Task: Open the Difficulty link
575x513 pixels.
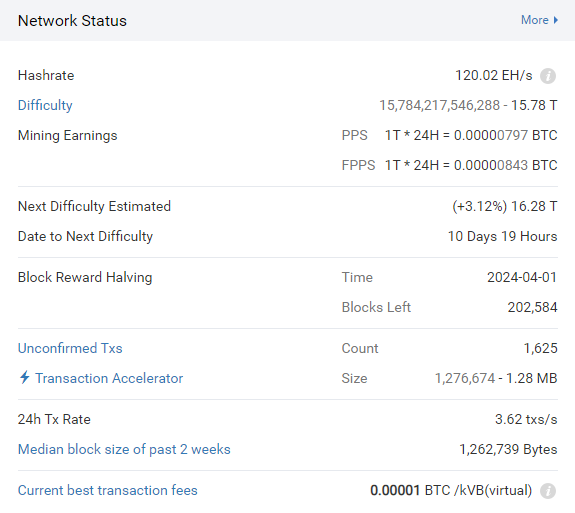Action: (45, 106)
